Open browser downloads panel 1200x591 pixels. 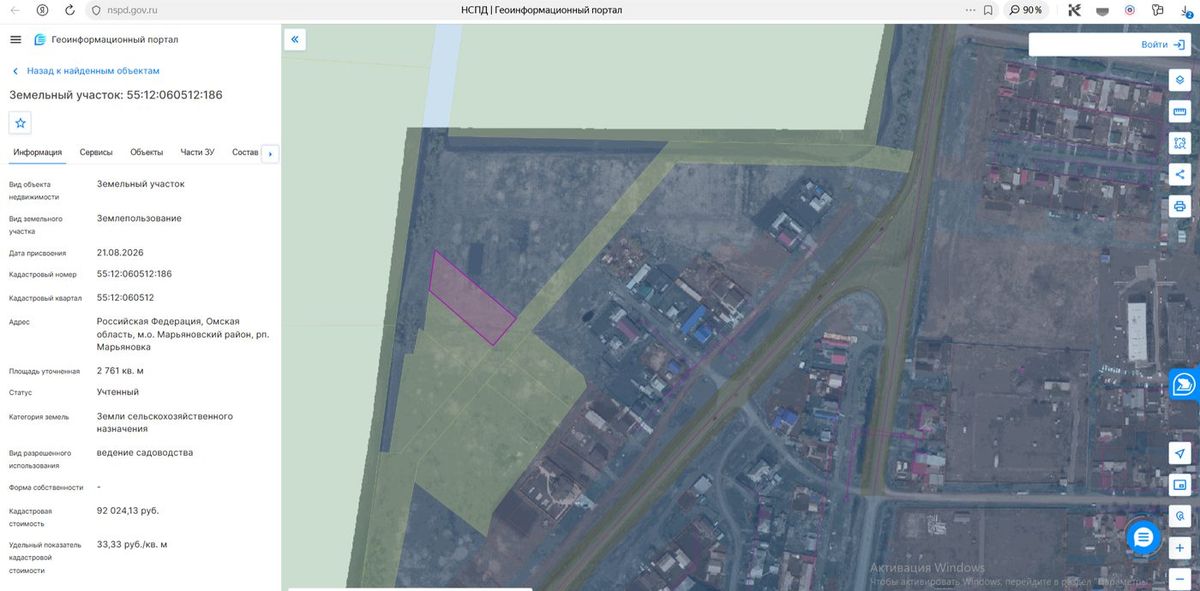click(1187, 10)
